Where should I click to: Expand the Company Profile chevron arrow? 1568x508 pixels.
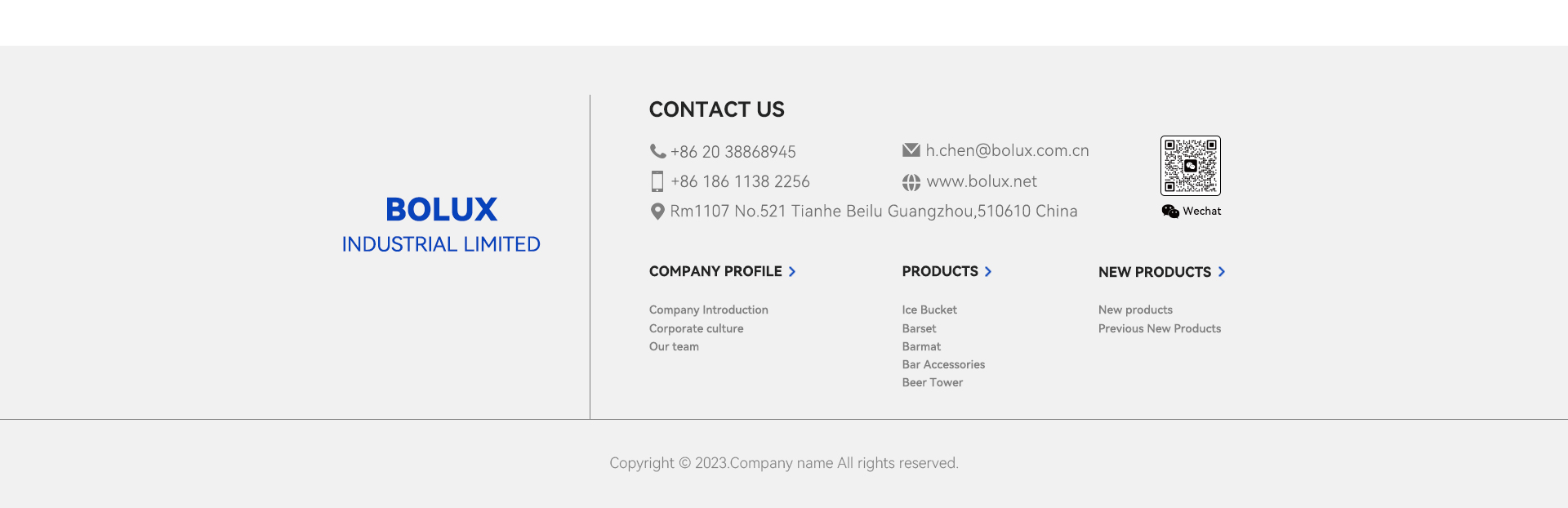tap(792, 272)
